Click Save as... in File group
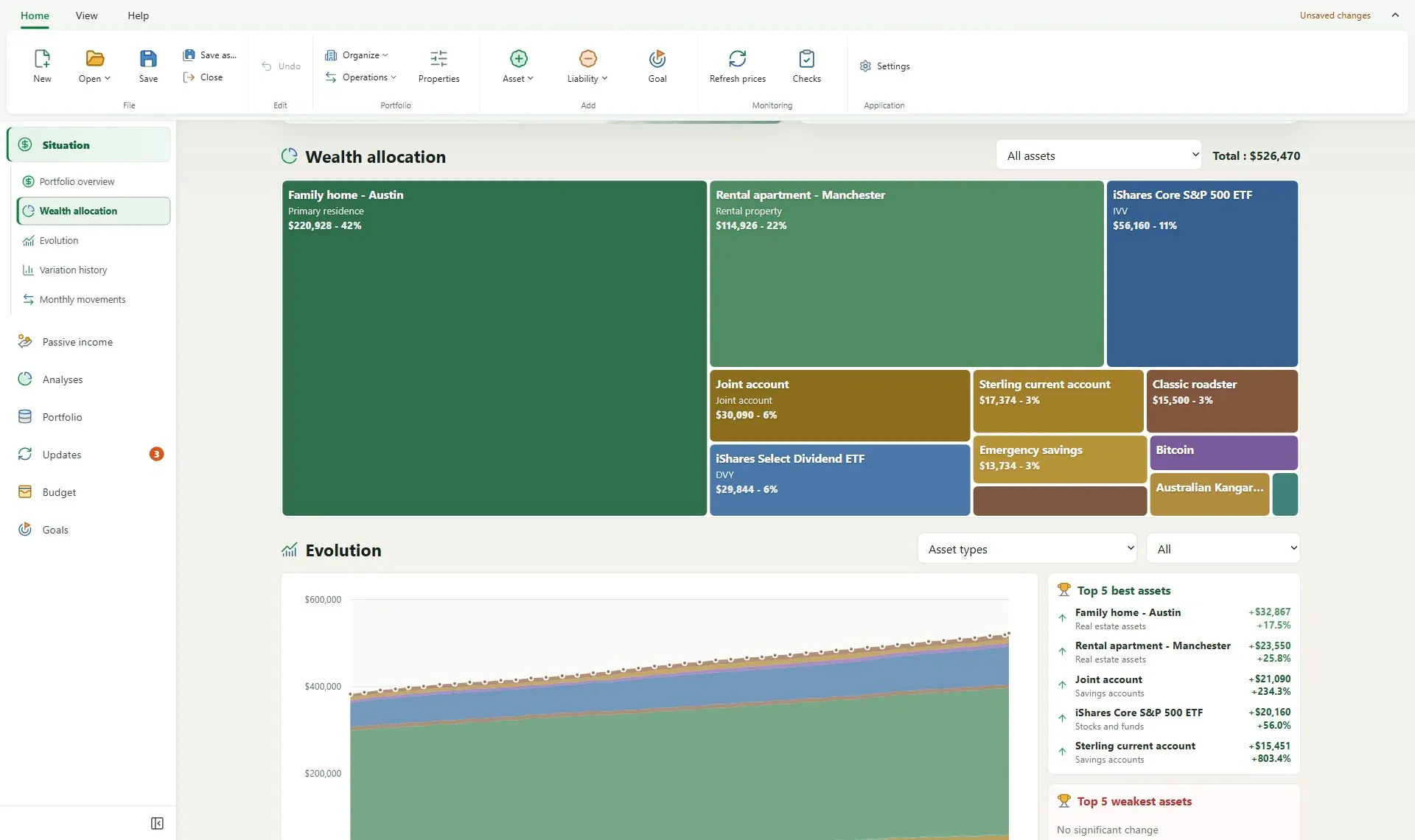The image size is (1415, 840). click(x=210, y=55)
